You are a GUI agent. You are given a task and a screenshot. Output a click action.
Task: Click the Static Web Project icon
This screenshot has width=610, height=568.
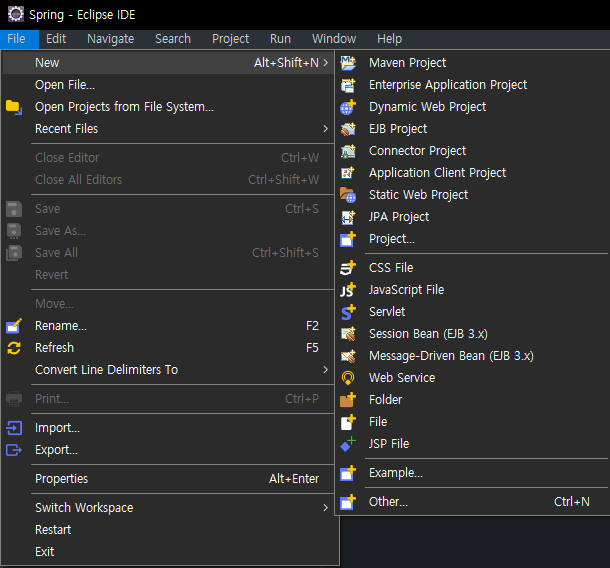(348, 195)
